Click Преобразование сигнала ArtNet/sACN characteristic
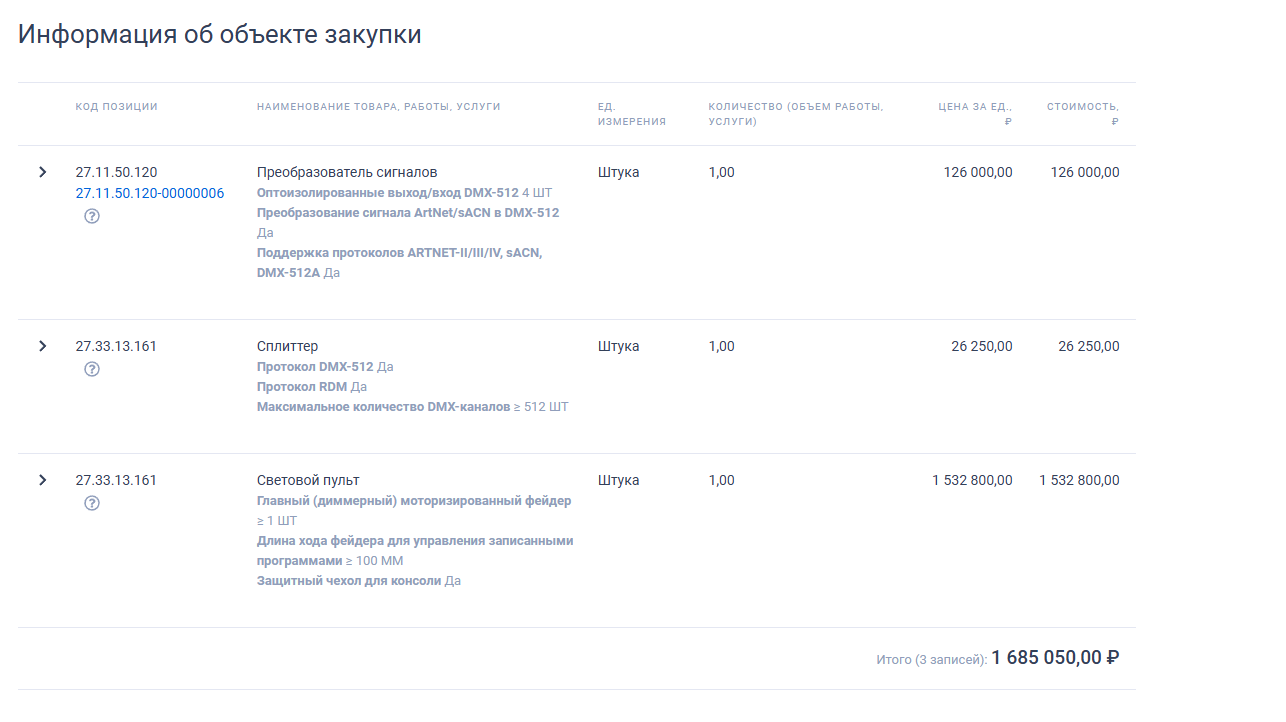 [x=408, y=213]
